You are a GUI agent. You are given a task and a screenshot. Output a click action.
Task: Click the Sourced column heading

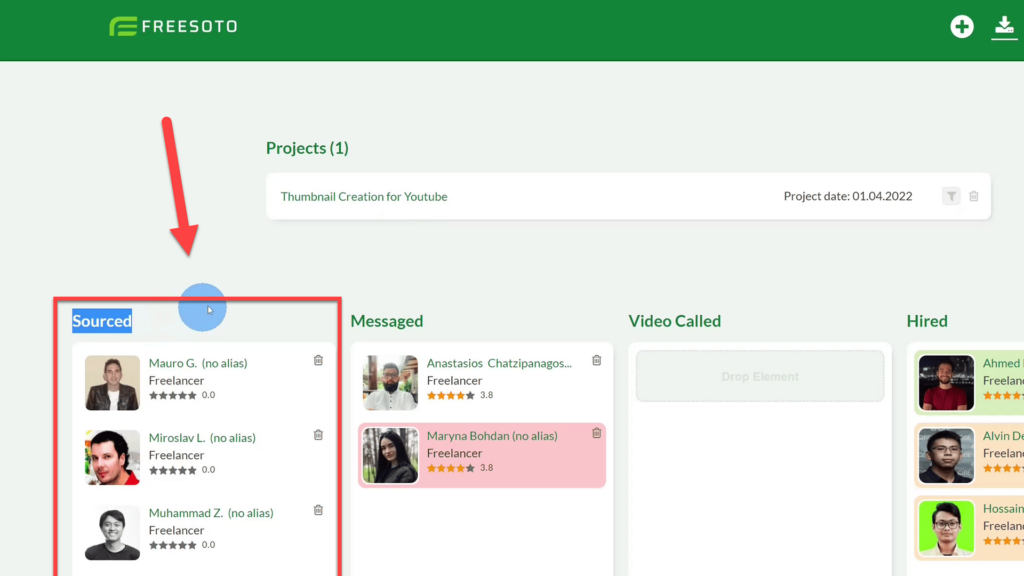(x=102, y=321)
